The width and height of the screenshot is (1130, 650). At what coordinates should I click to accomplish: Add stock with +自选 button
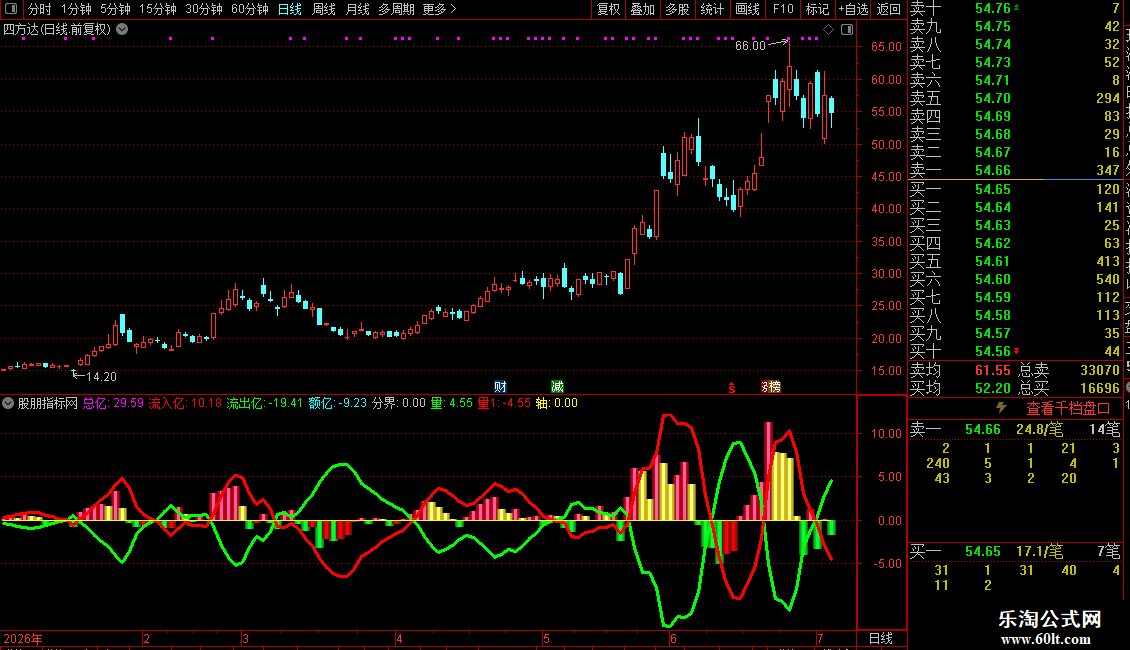click(x=854, y=9)
